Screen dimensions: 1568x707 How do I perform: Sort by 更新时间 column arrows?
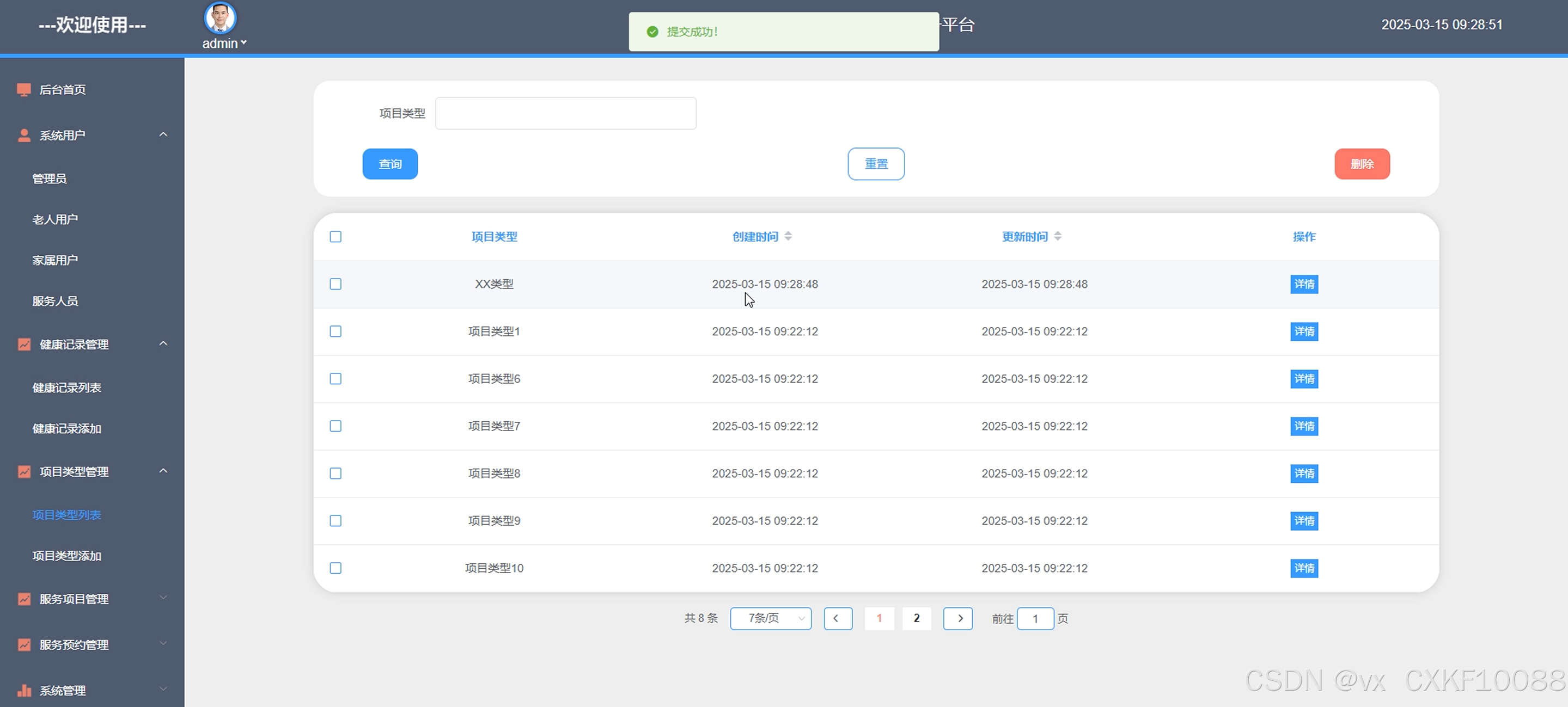1058,236
